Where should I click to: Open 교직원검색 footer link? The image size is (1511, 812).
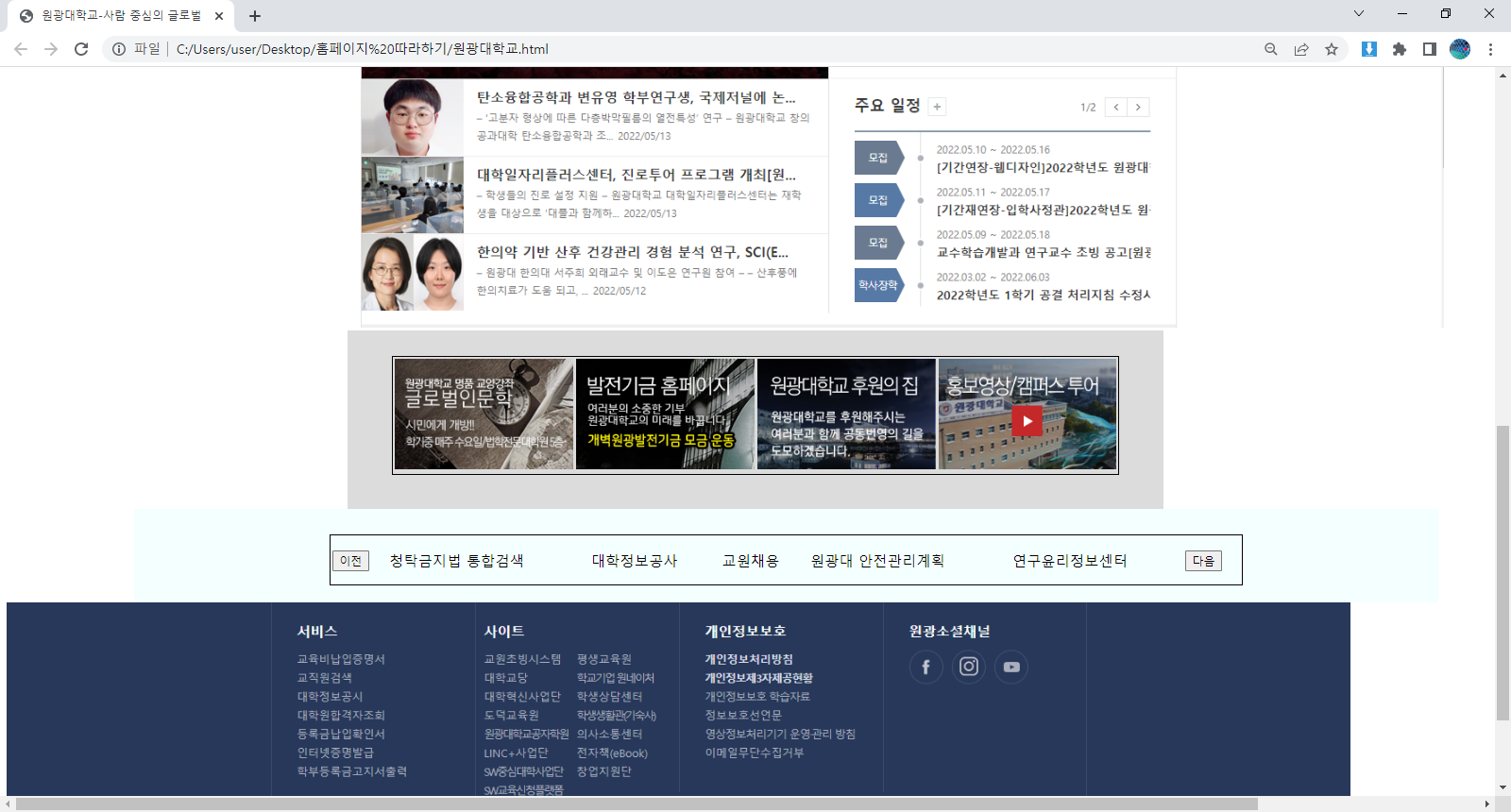pyautogui.click(x=324, y=678)
